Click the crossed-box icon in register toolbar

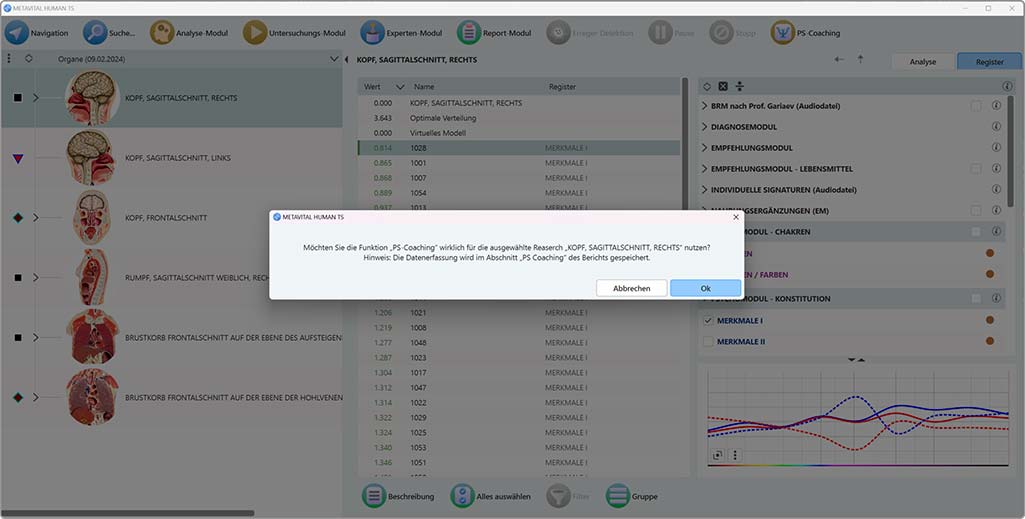coord(723,86)
